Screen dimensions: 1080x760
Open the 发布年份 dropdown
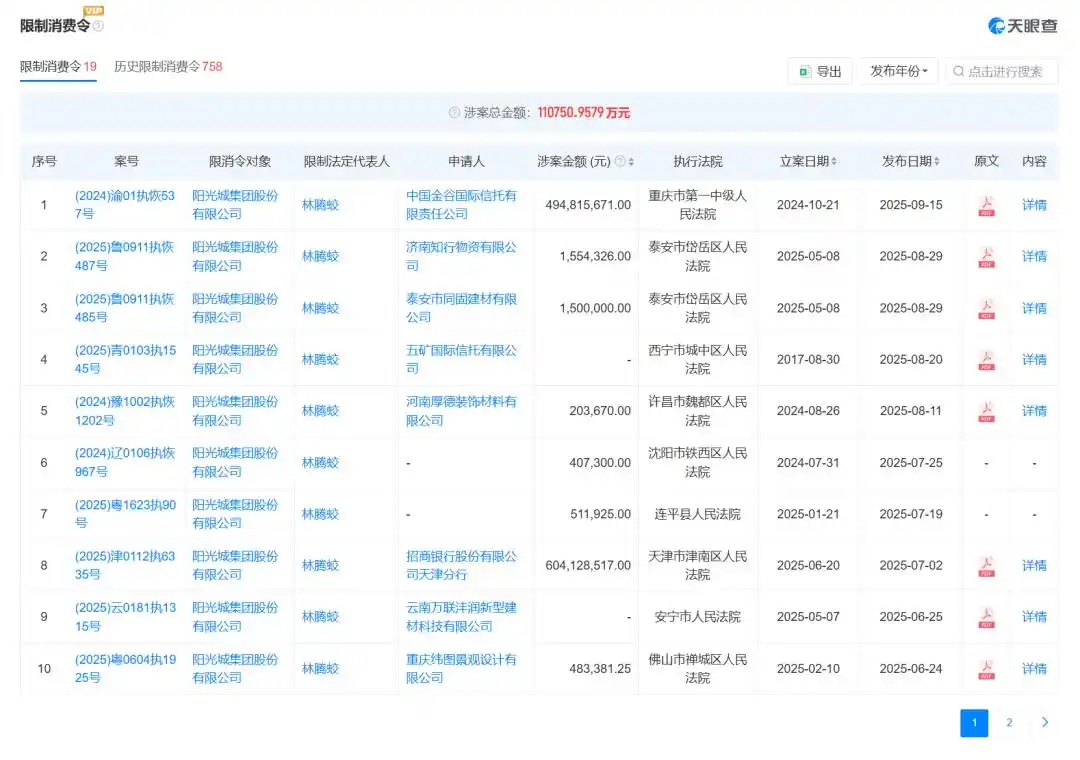pyautogui.click(x=898, y=71)
